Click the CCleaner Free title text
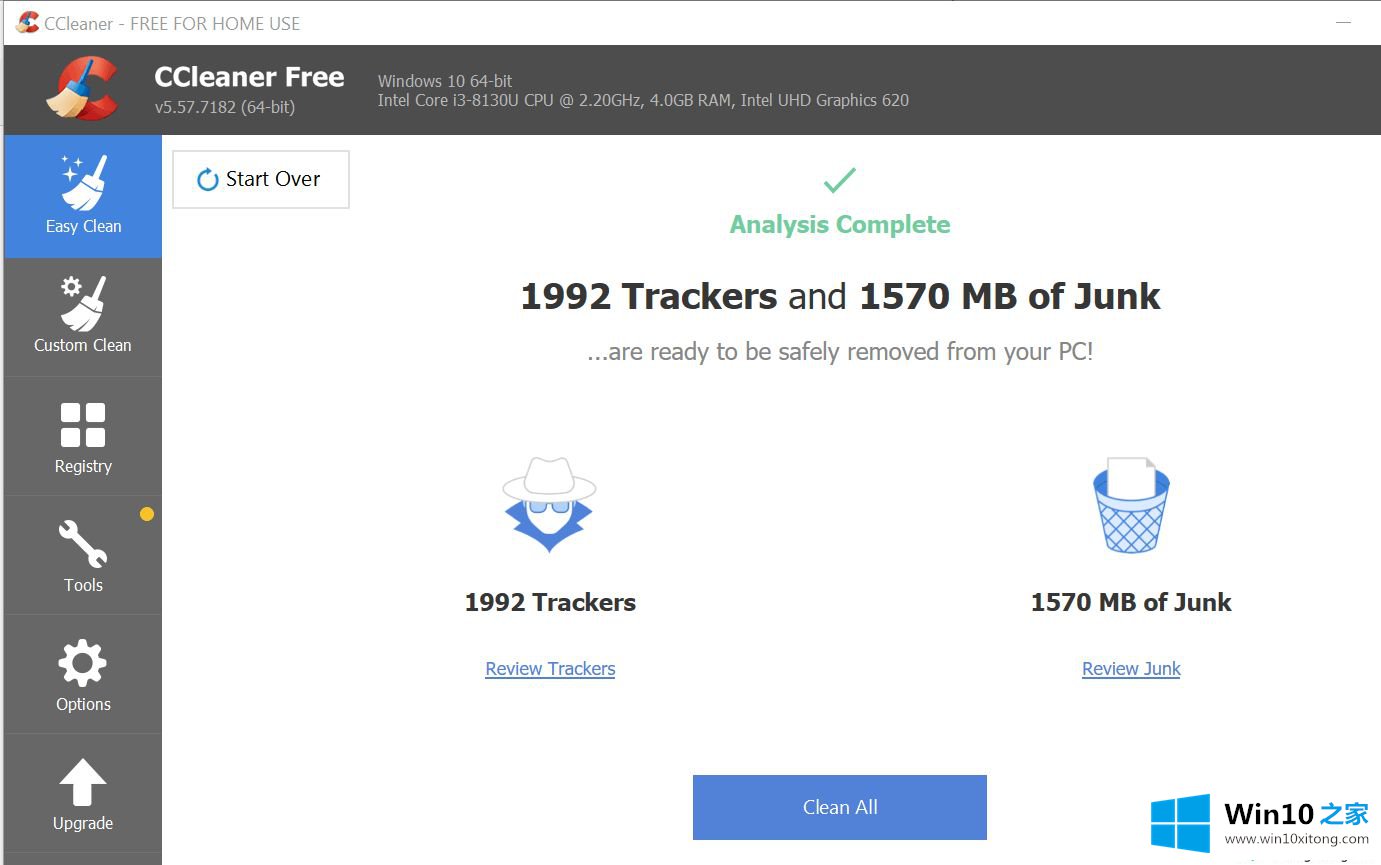The height and width of the screenshot is (865, 1381). [249, 77]
